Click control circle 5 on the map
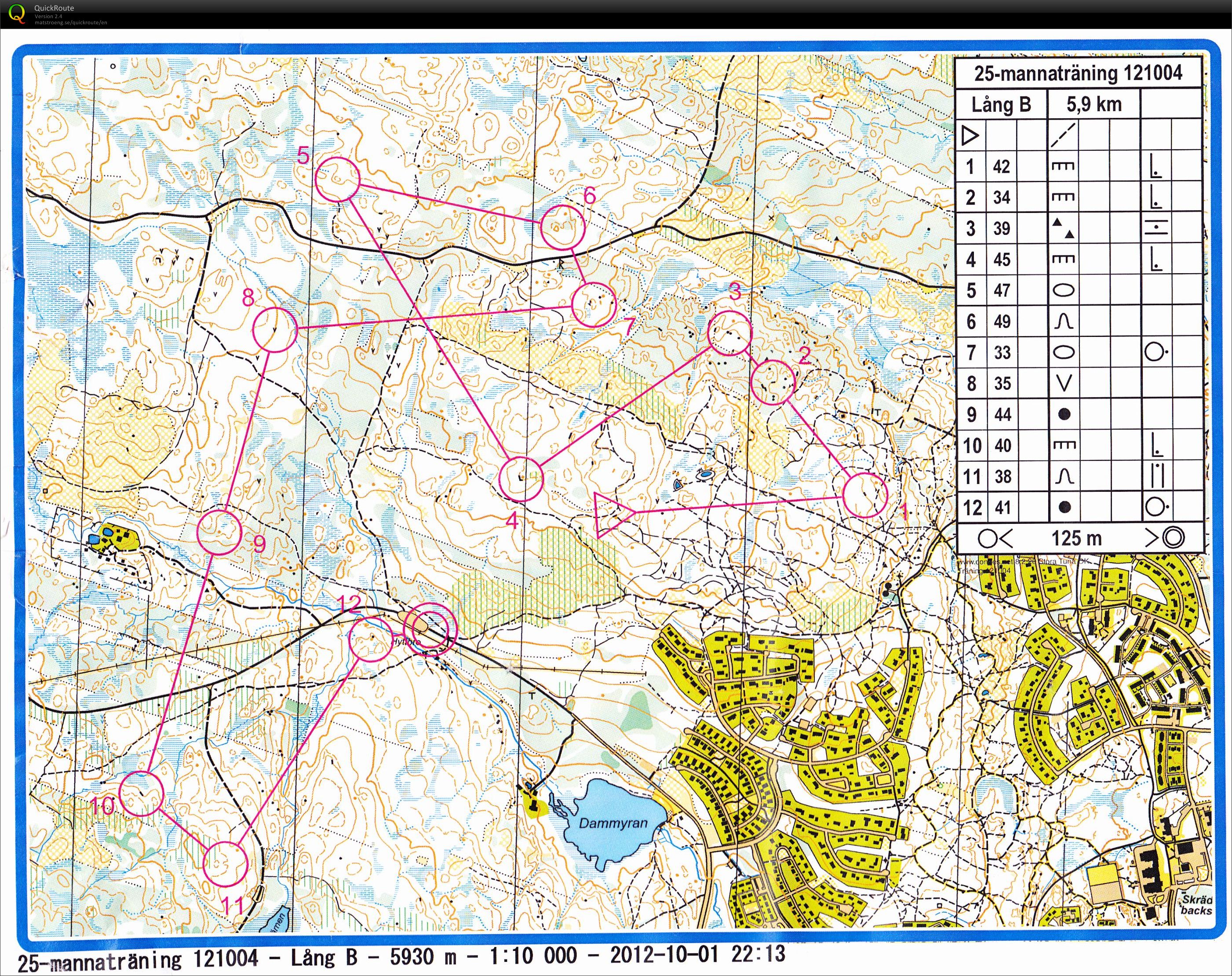The height and width of the screenshot is (976, 1232). point(338,179)
